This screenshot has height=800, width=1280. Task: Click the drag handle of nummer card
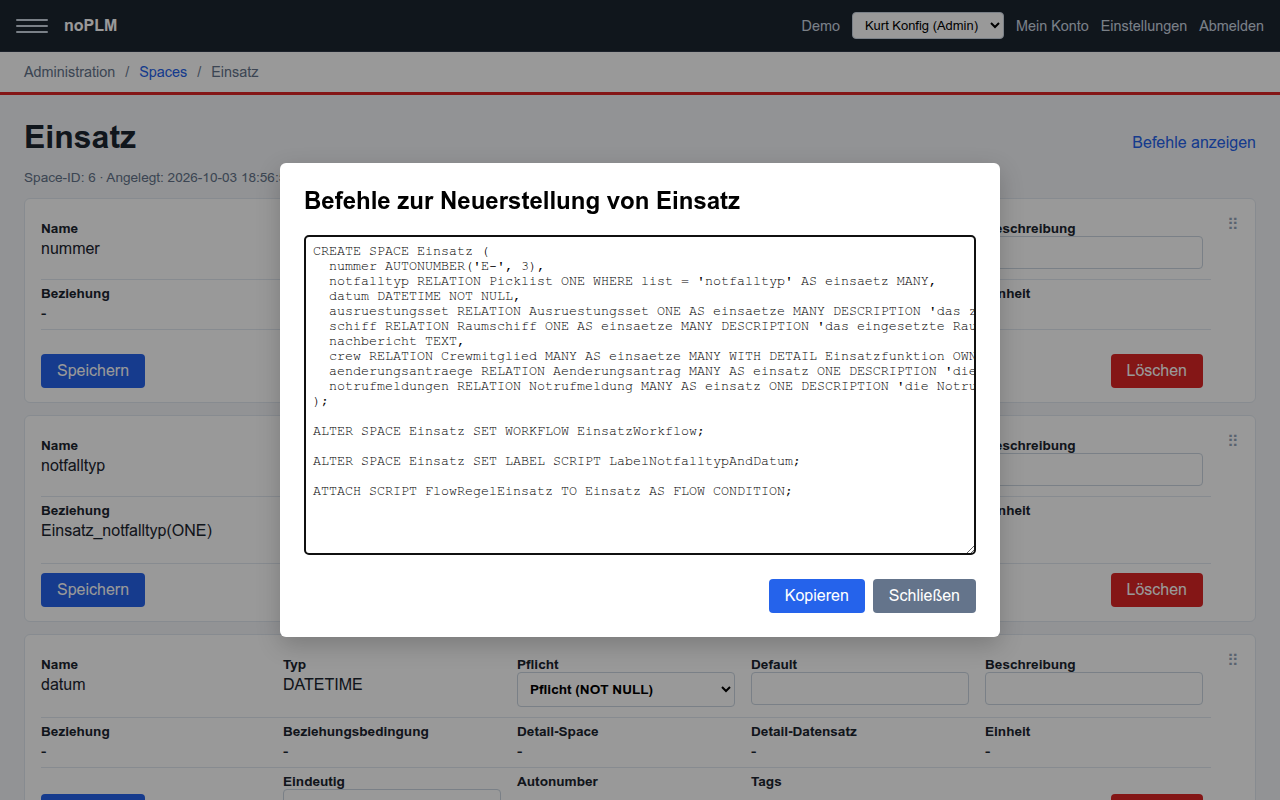1233,224
